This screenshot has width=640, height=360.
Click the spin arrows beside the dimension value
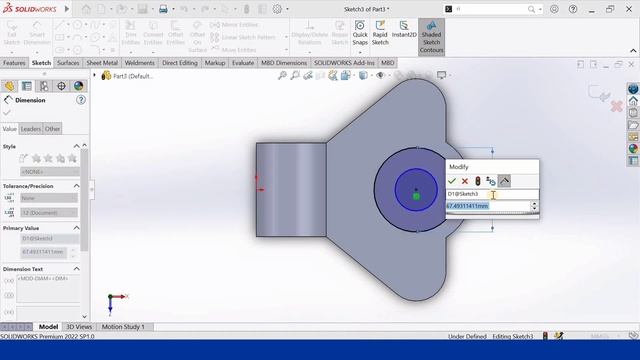pos(534,206)
